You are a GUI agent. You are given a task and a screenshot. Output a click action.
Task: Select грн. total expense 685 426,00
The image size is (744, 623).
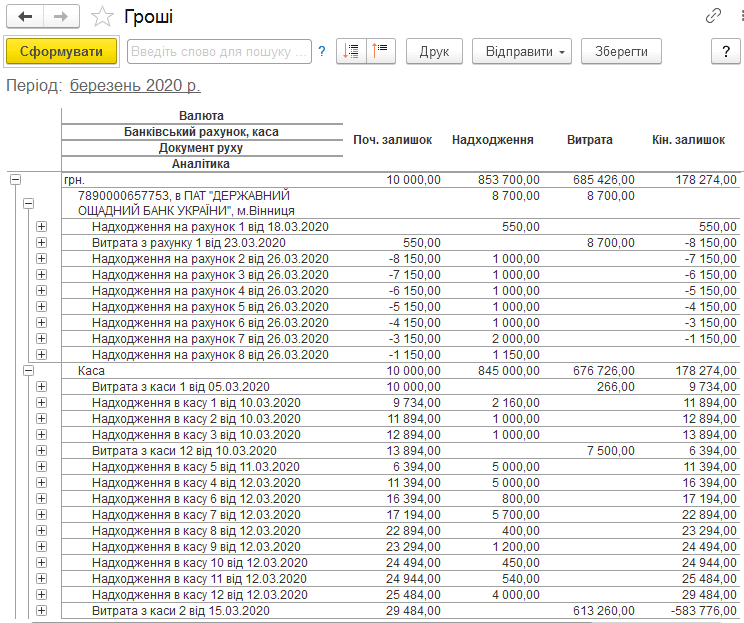point(604,180)
